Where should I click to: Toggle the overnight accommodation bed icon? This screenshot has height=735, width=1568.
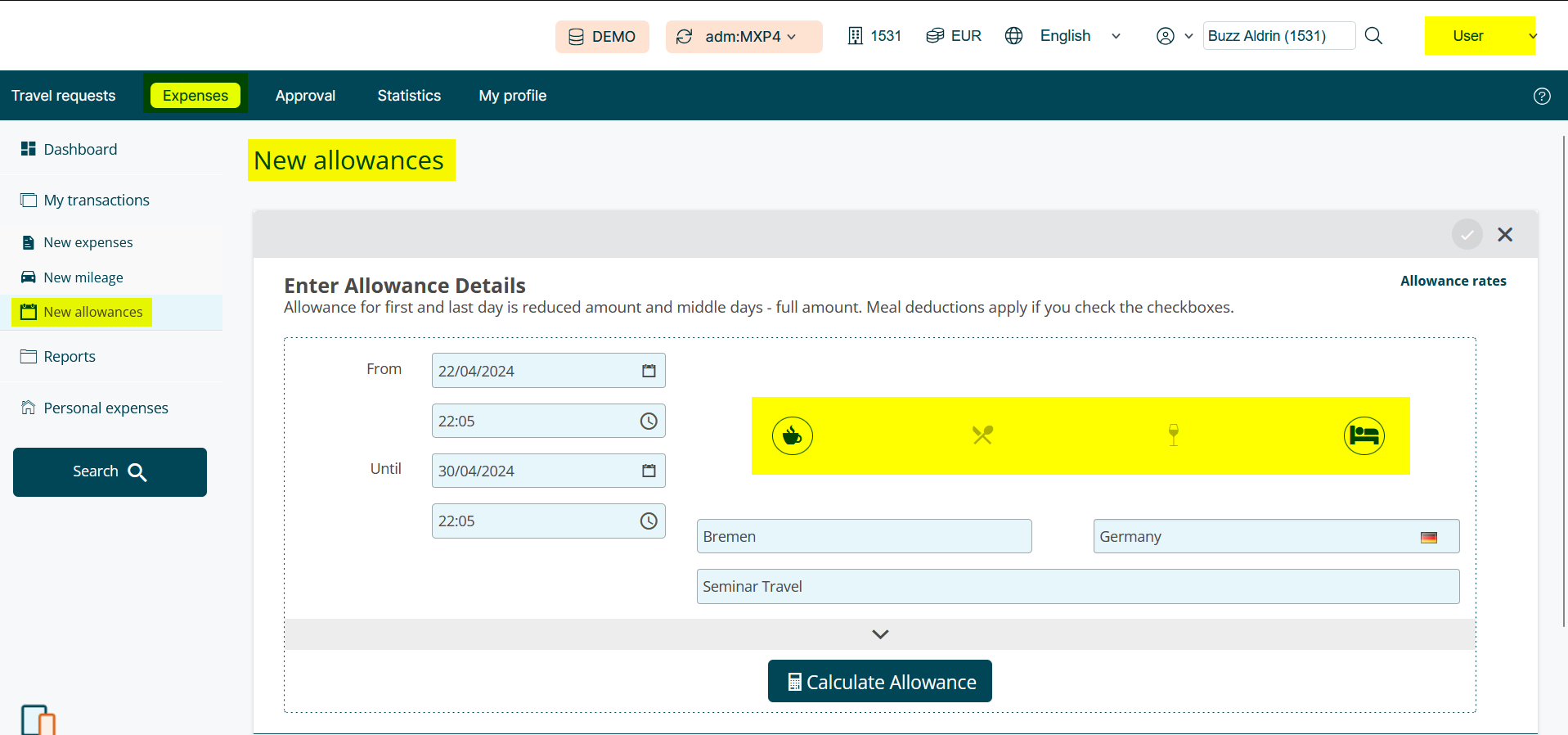click(1364, 435)
